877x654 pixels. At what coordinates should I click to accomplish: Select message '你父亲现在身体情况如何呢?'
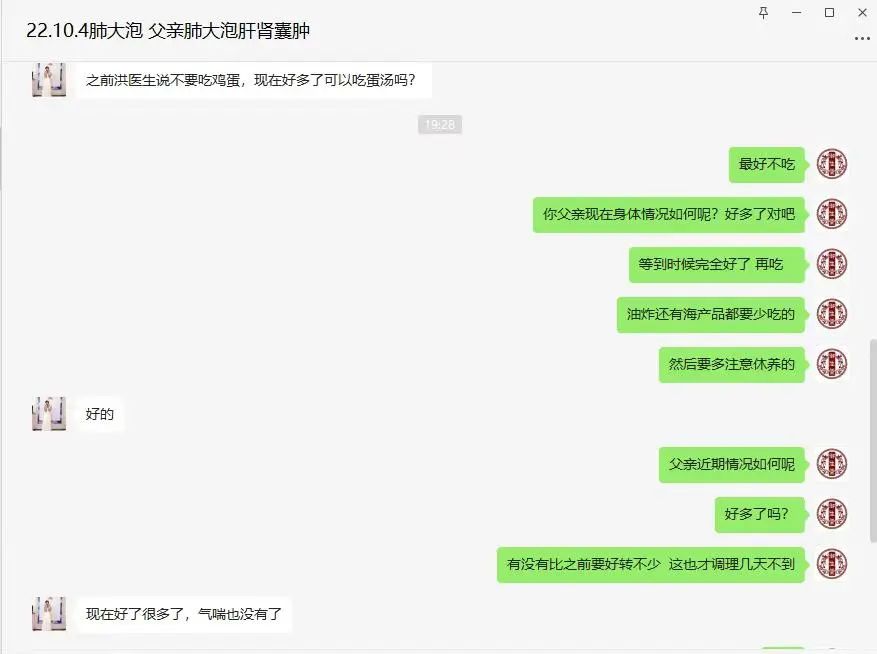pos(668,214)
